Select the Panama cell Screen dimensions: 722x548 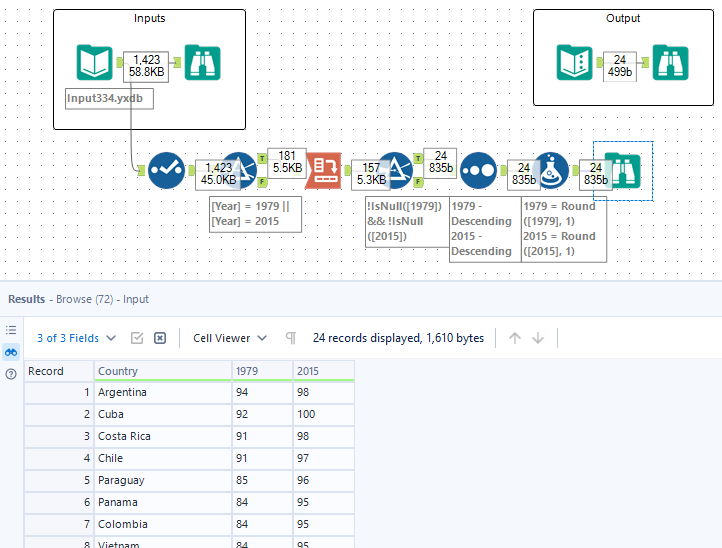point(163,502)
